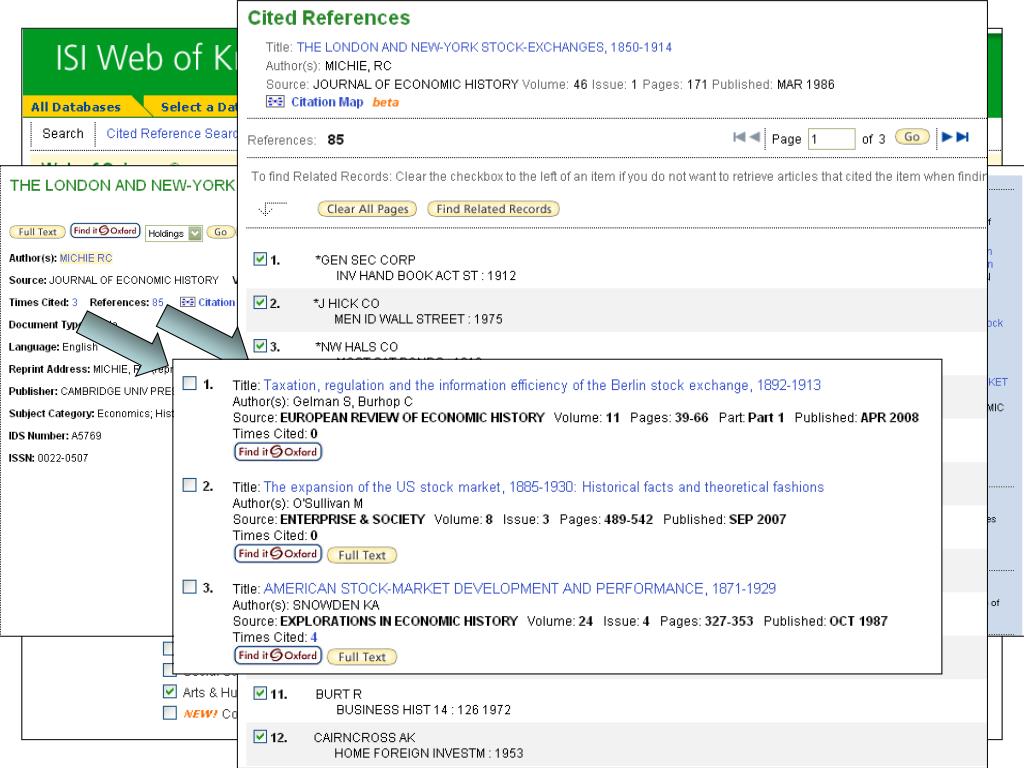Click the 'BUSINESS HIST 14 : 126 1972' text
Image resolution: width=1024 pixels, height=768 pixels.
click(x=423, y=710)
